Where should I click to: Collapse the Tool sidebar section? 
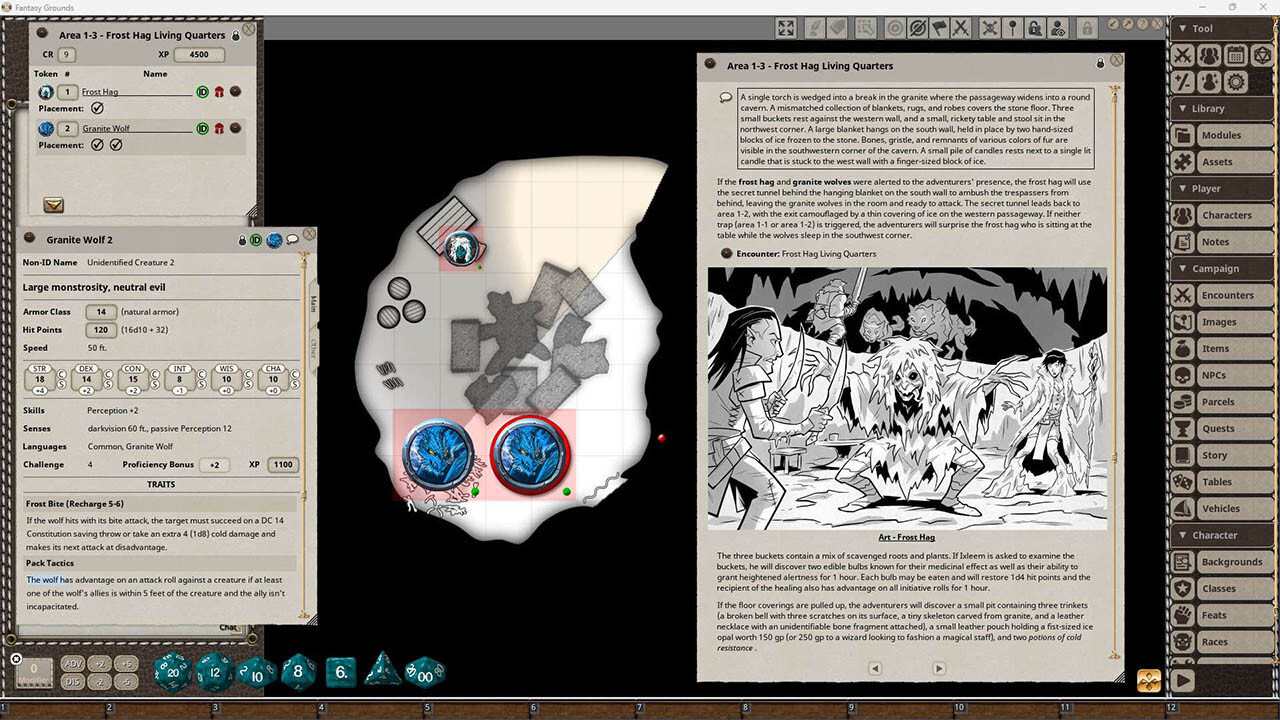(1221, 28)
